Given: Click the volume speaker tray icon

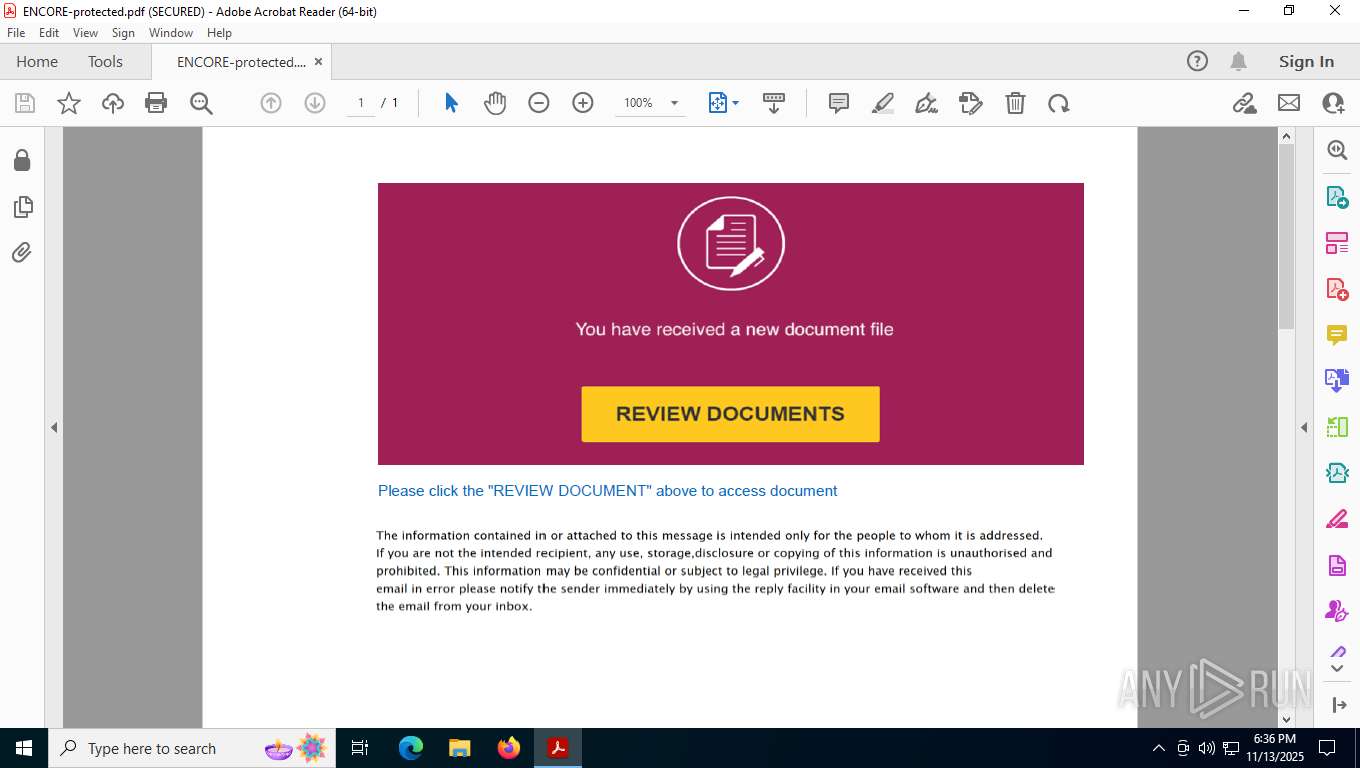Looking at the screenshot, I should coord(1207,748).
